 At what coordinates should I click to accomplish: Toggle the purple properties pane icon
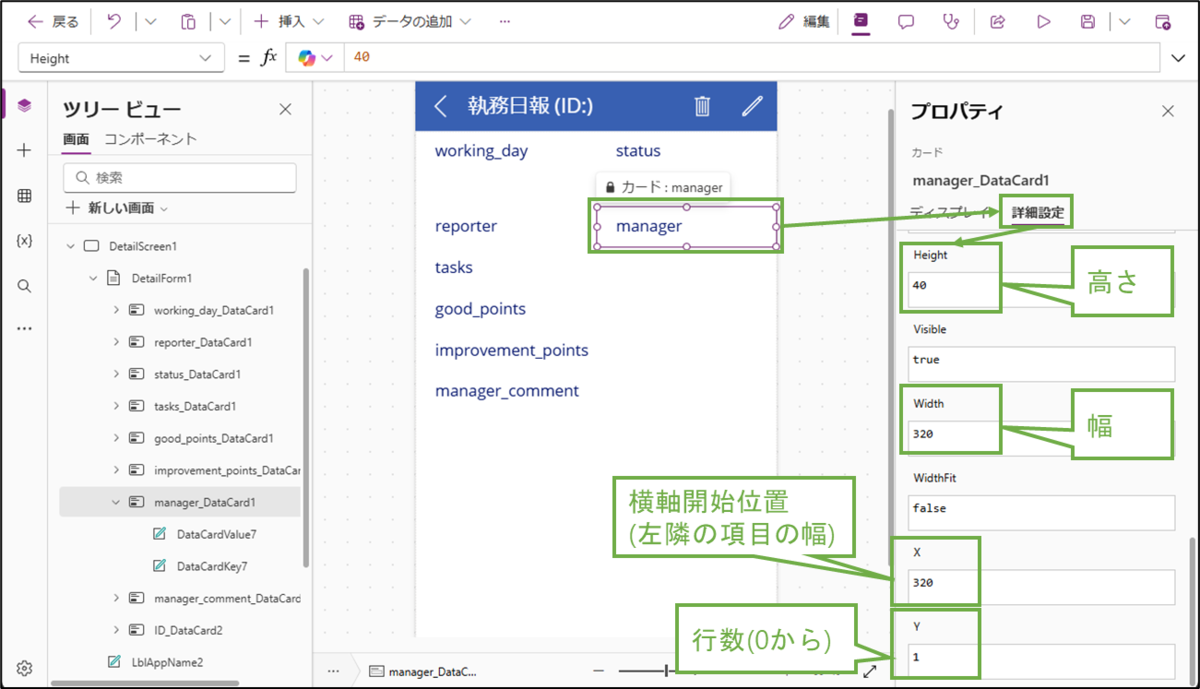861,21
